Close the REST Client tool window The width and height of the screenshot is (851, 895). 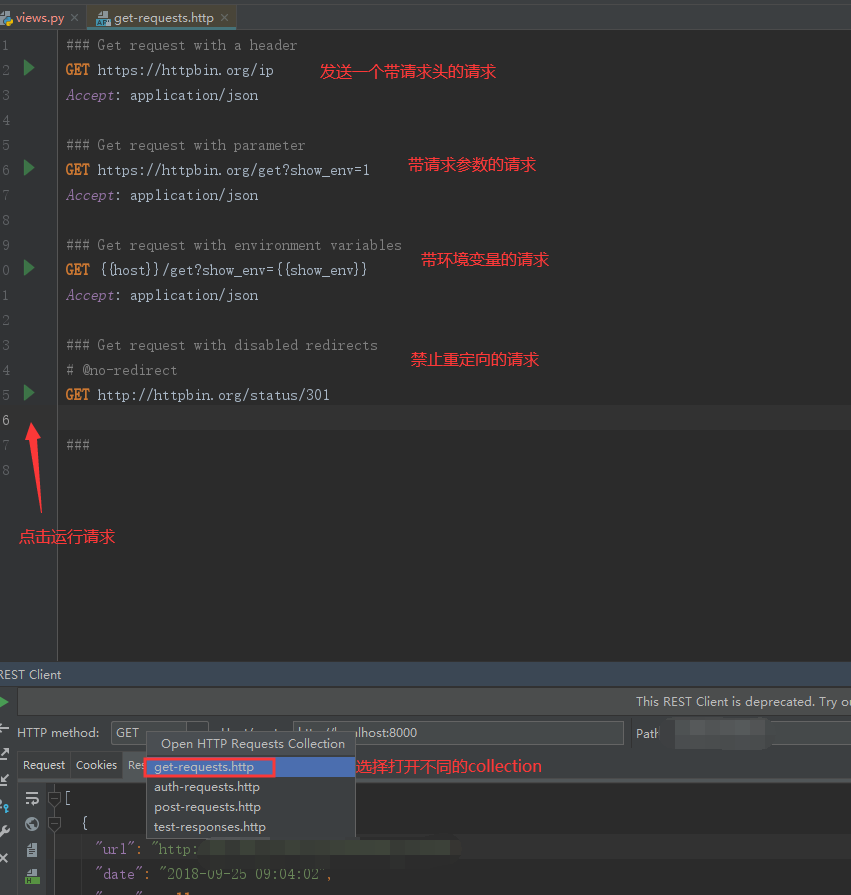4,857
